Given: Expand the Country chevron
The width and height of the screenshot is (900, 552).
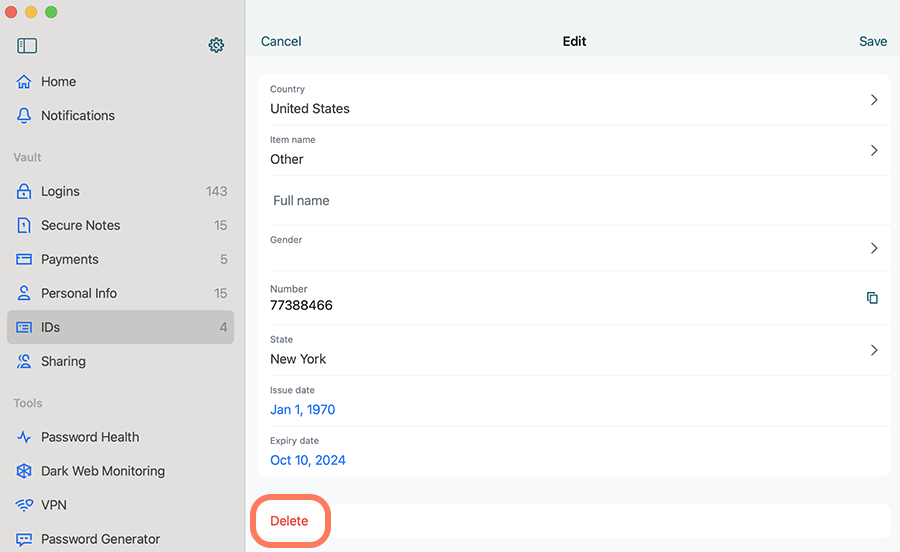Looking at the screenshot, I should pyautogui.click(x=874, y=100).
